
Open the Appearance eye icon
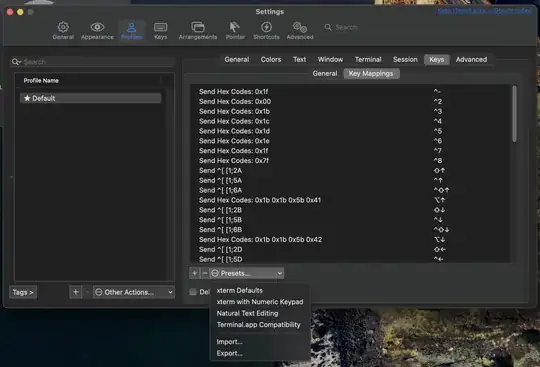click(x=97, y=31)
